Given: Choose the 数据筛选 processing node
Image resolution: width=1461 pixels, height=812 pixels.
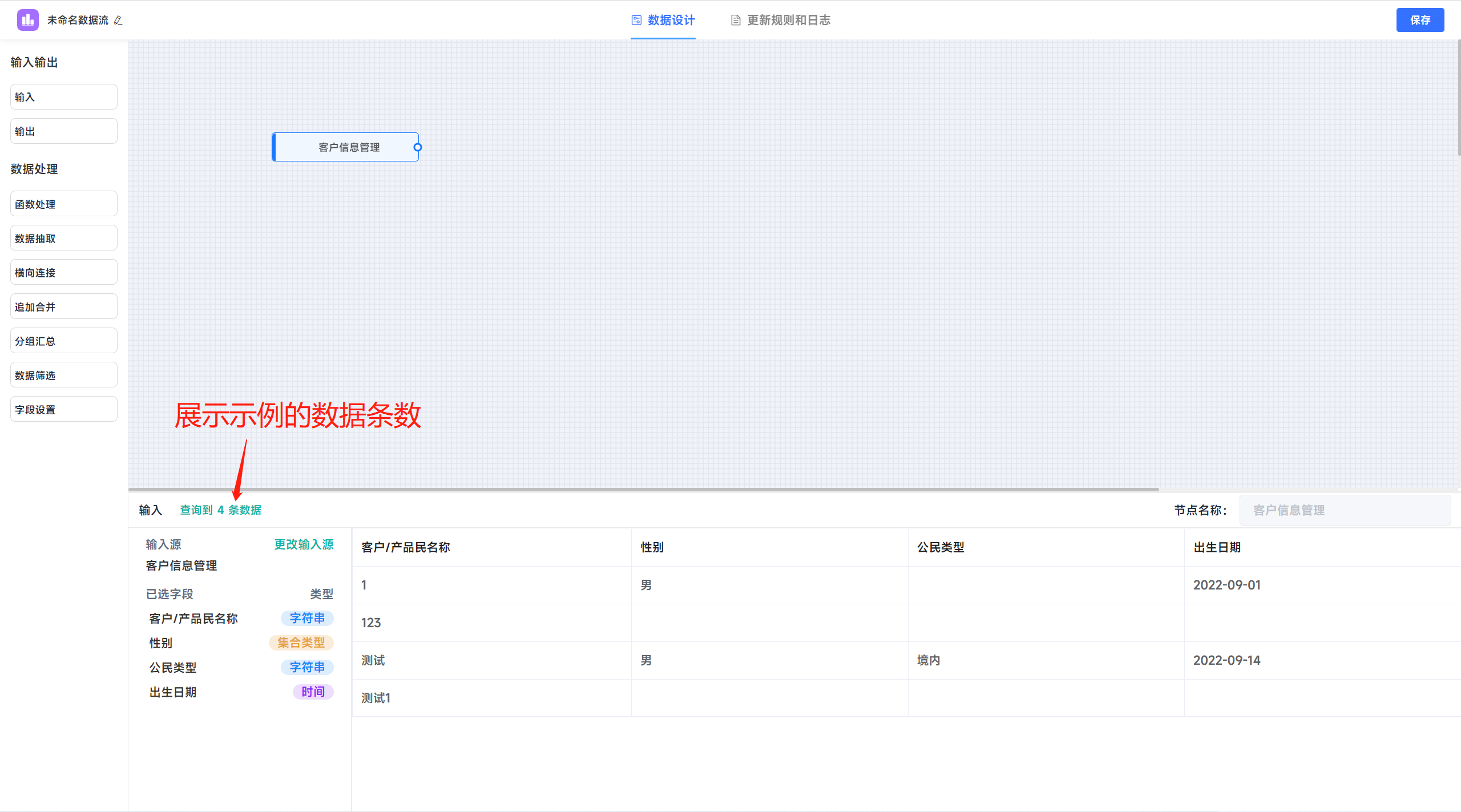Looking at the screenshot, I should [64, 375].
